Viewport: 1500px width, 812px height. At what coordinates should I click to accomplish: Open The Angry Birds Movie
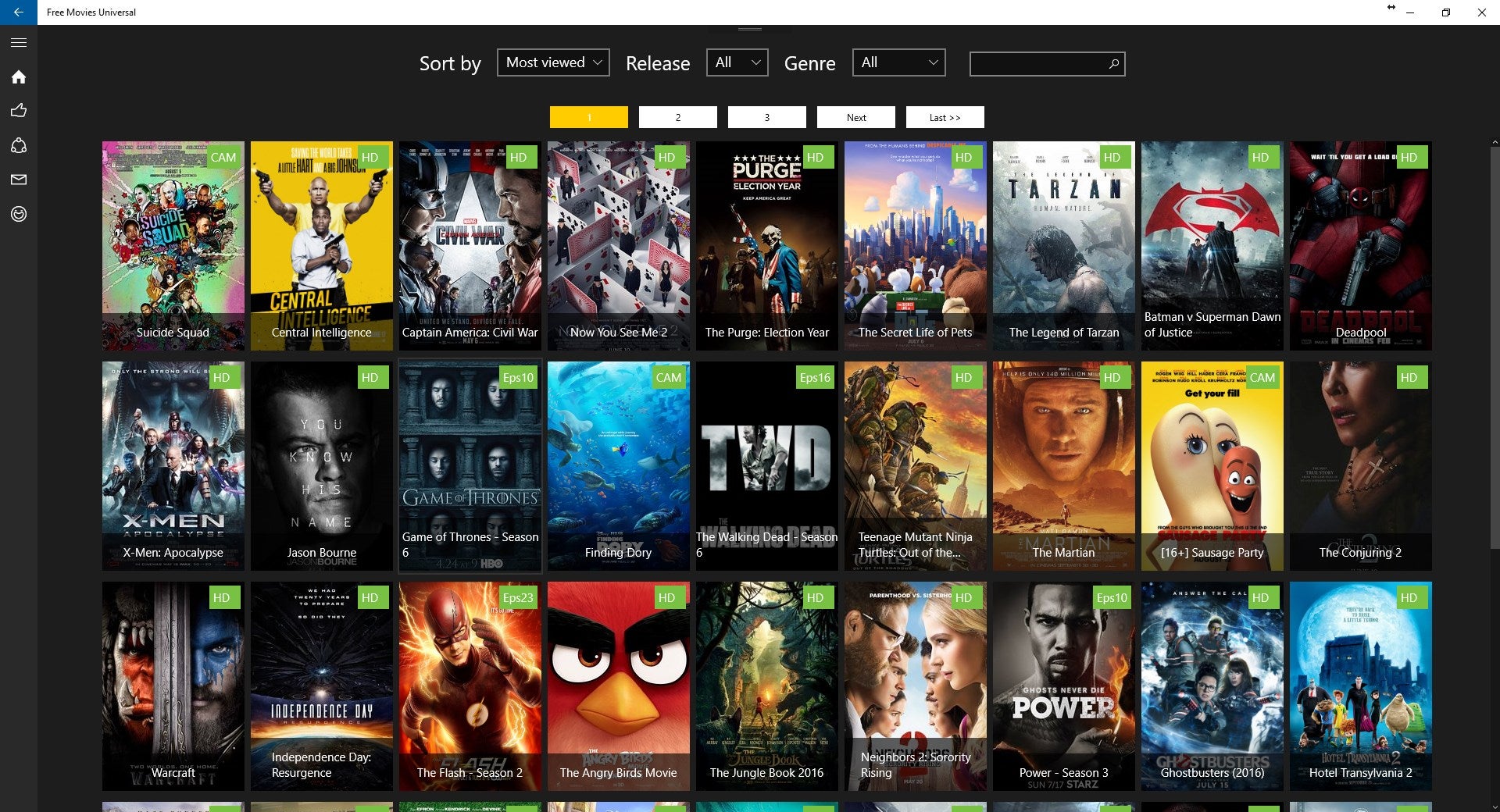click(x=619, y=686)
